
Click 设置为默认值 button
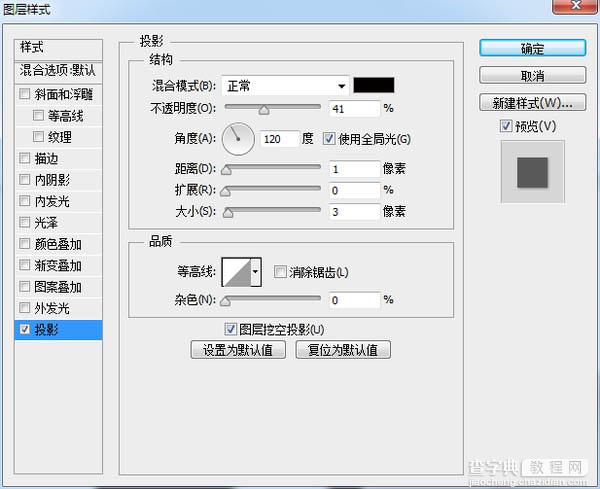238,350
